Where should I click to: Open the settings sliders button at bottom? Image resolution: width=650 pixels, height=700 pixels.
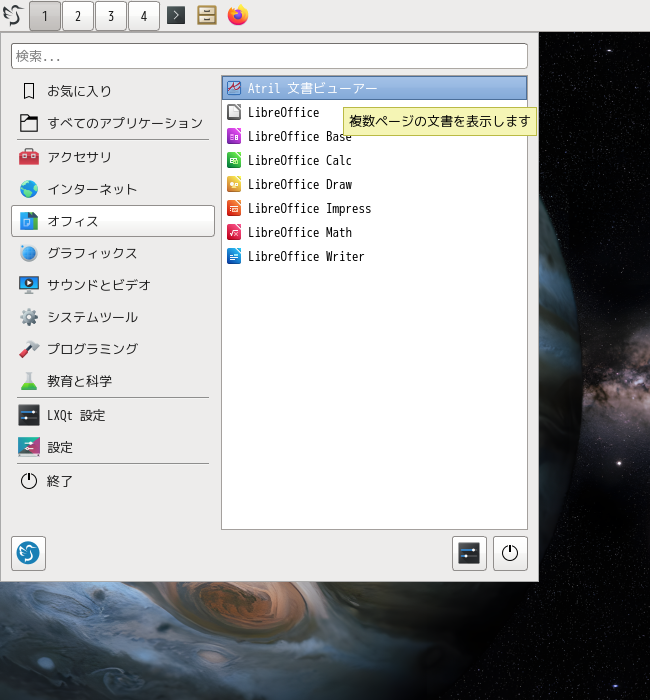469,553
